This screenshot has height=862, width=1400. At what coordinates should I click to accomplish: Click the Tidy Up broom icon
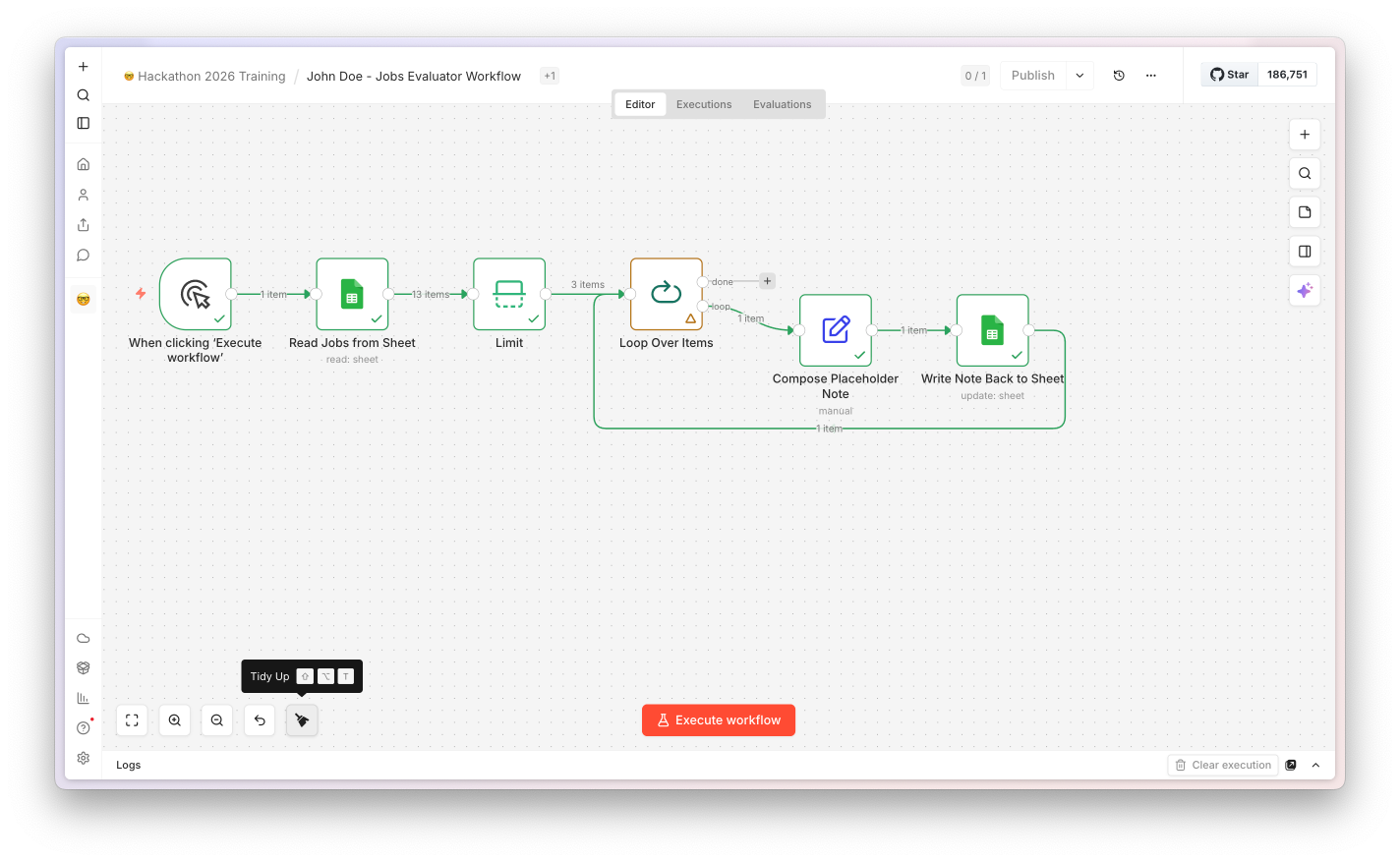click(x=302, y=720)
